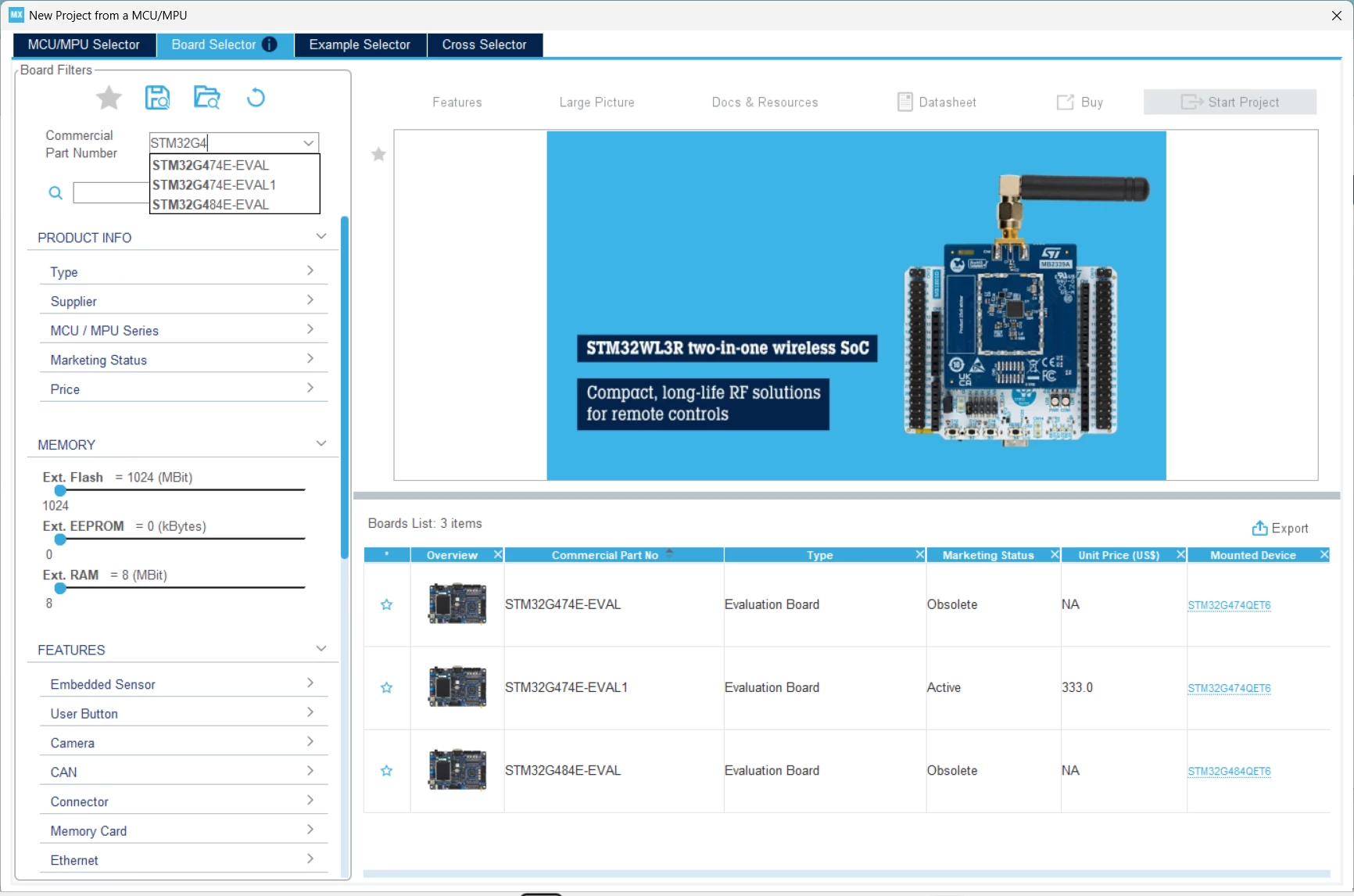
Task: Favorite the STM32G484E-EVAL row
Action: 386,770
